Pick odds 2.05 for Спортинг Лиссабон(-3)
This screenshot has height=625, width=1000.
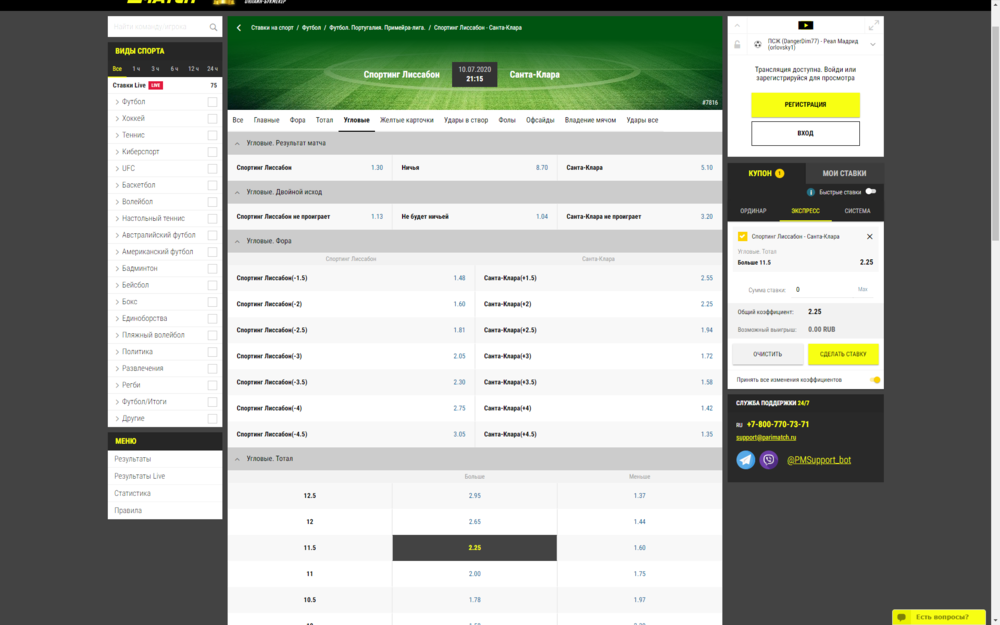(x=459, y=357)
